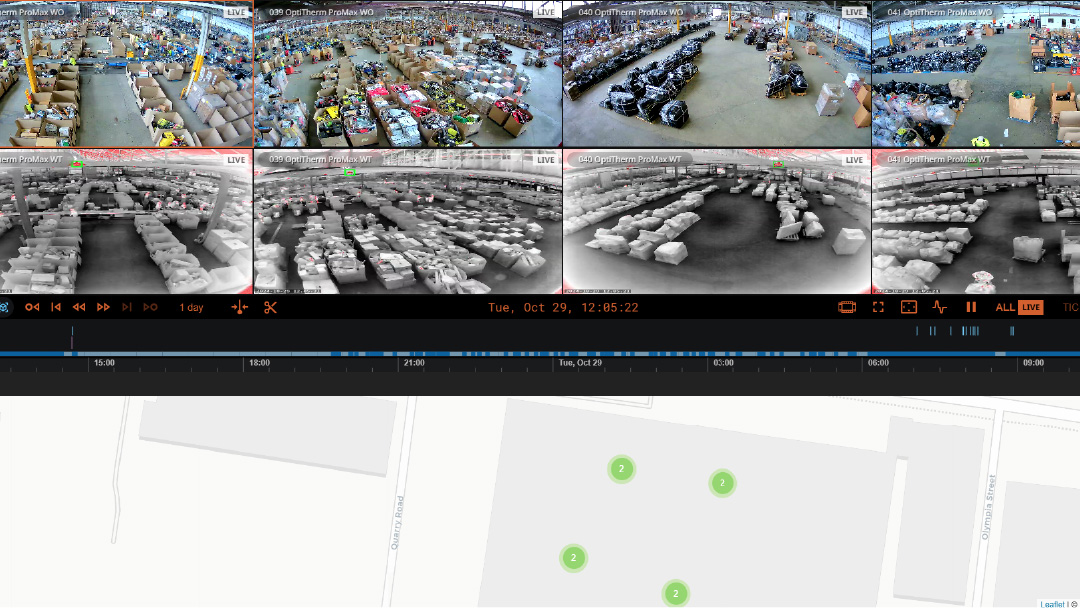
Task: Pause the live video playback
Action: point(970,307)
